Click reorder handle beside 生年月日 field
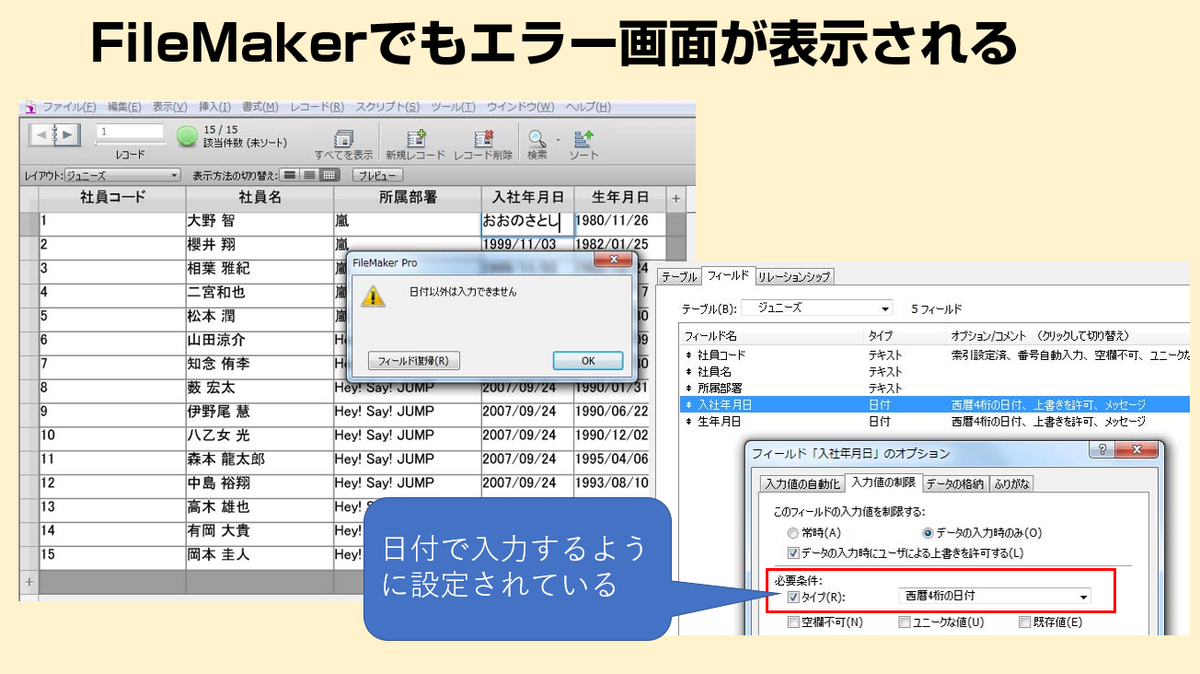Image resolution: width=1200 pixels, height=674 pixels. coord(688,421)
